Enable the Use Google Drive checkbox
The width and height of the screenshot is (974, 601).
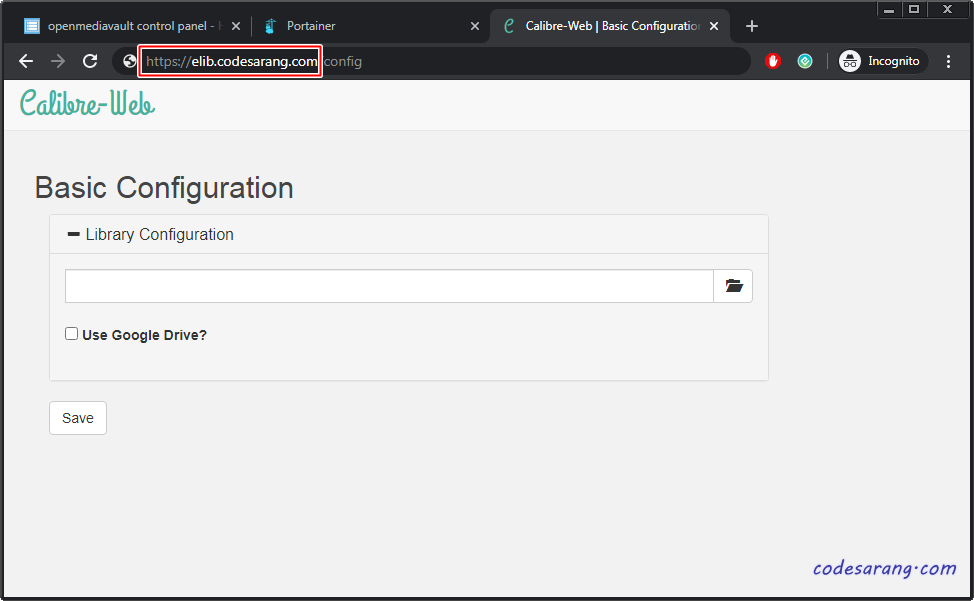(x=71, y=334)
